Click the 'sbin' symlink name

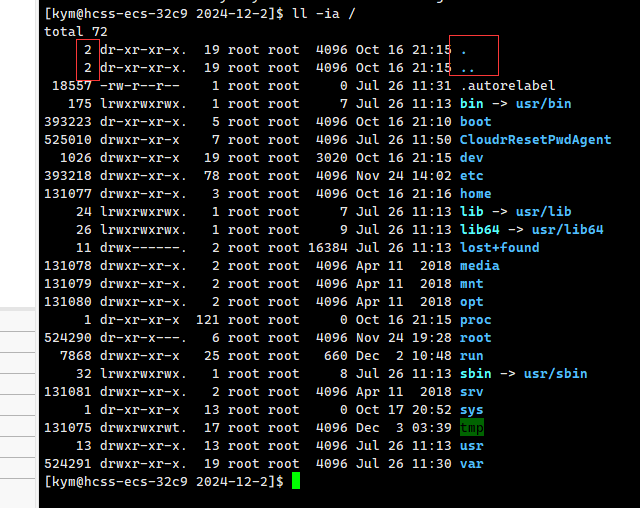click(x=476, y=373)
